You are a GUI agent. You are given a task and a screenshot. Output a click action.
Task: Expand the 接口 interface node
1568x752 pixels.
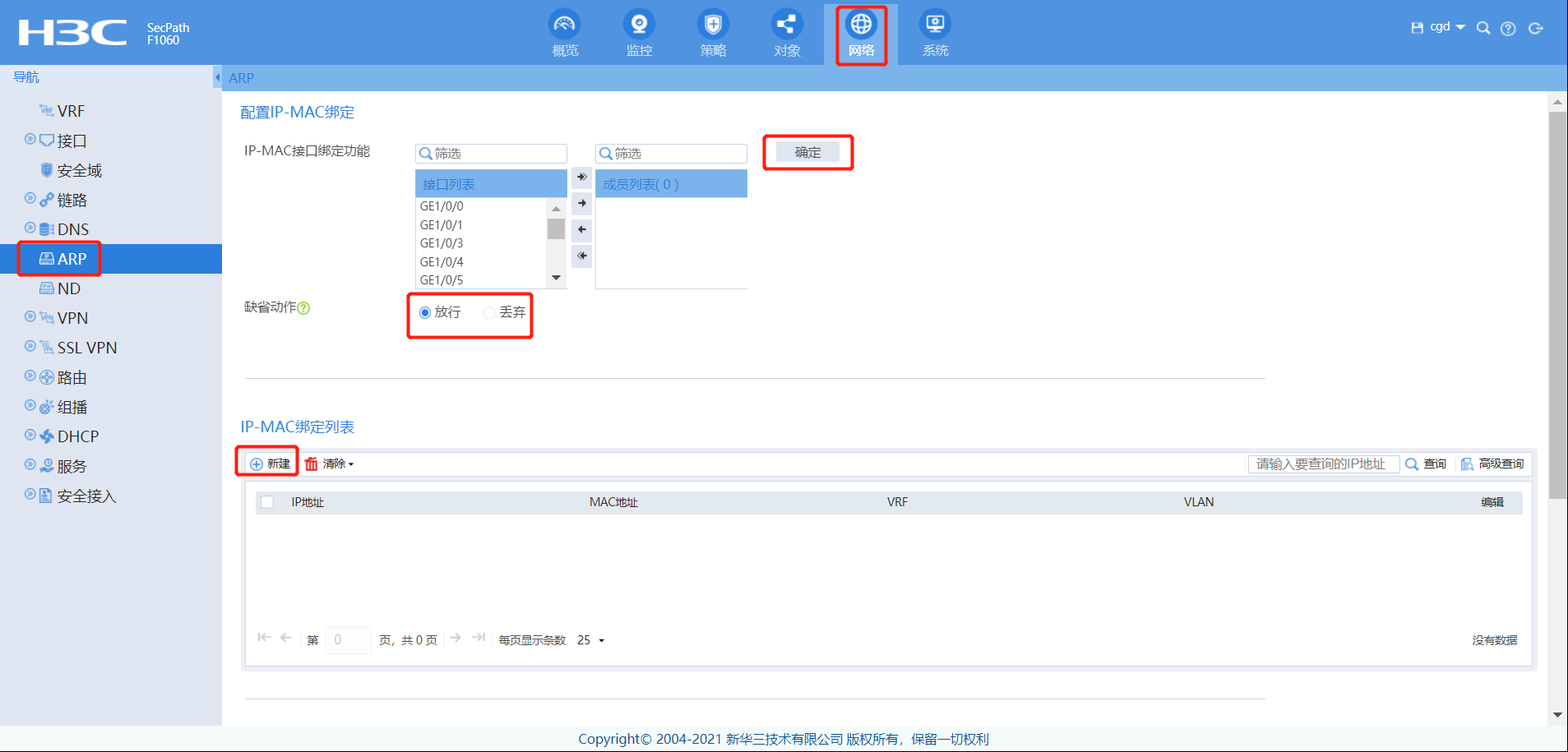tap(30, 139)
